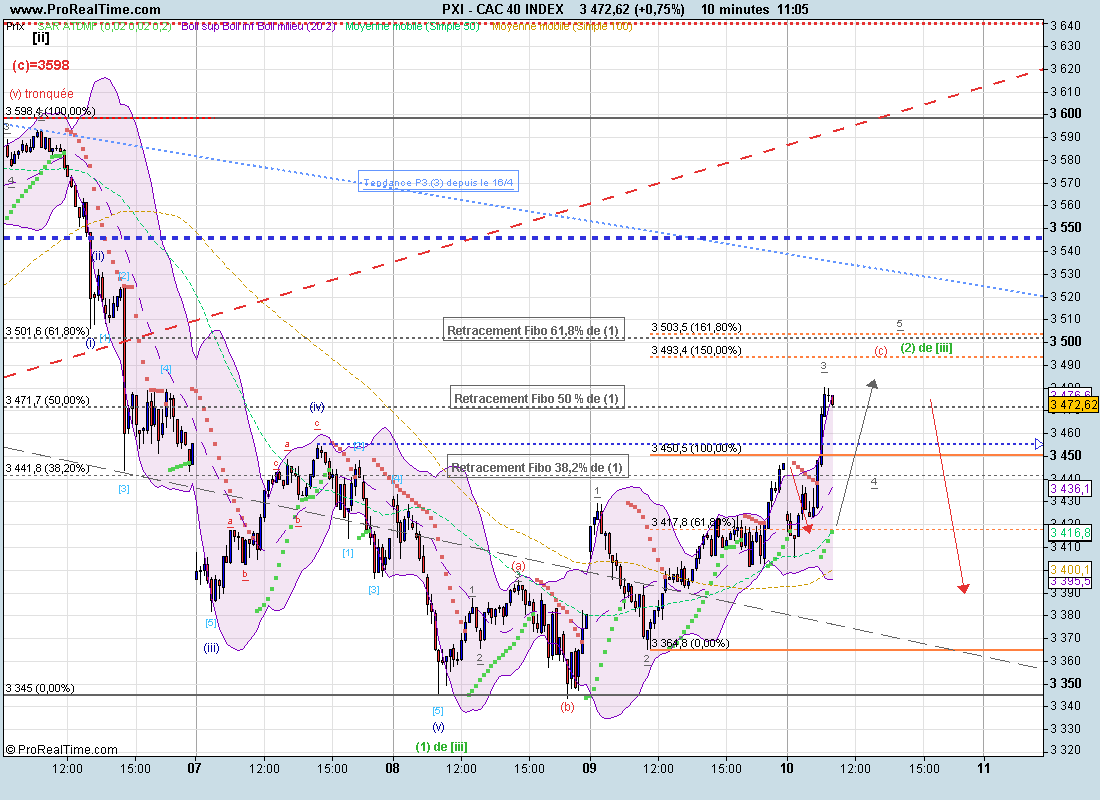
Task: Click the 3 550 value on the price scale
Action: pyautogui.click(x=1066, y=227)
